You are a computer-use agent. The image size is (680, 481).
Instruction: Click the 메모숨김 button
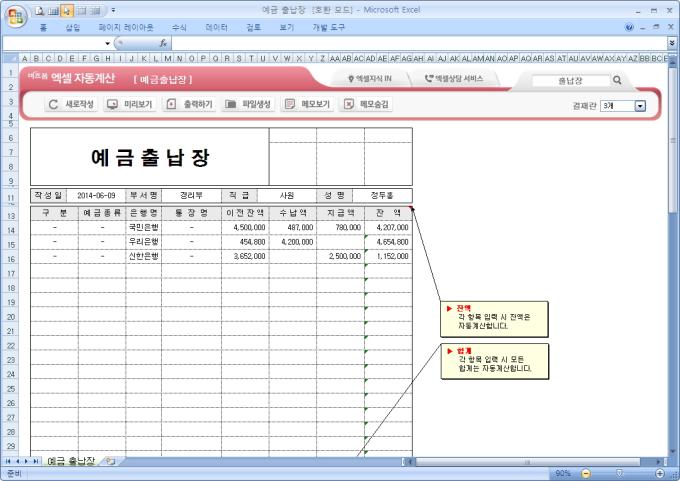click(366, 104)
